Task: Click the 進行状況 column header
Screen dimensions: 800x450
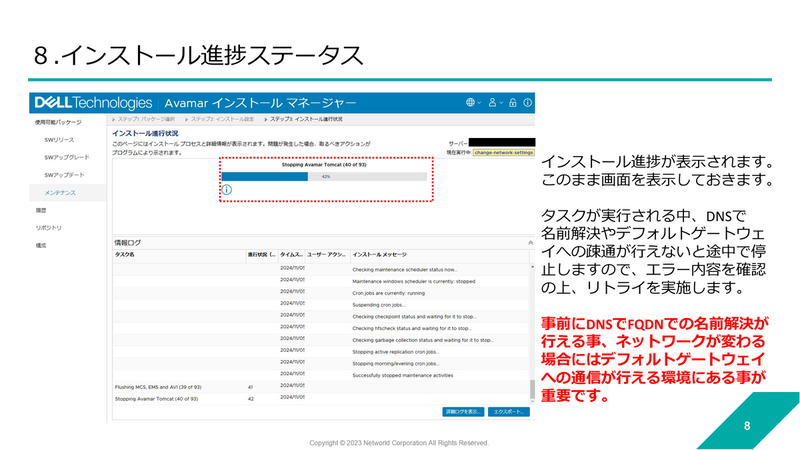Action: 262,255
